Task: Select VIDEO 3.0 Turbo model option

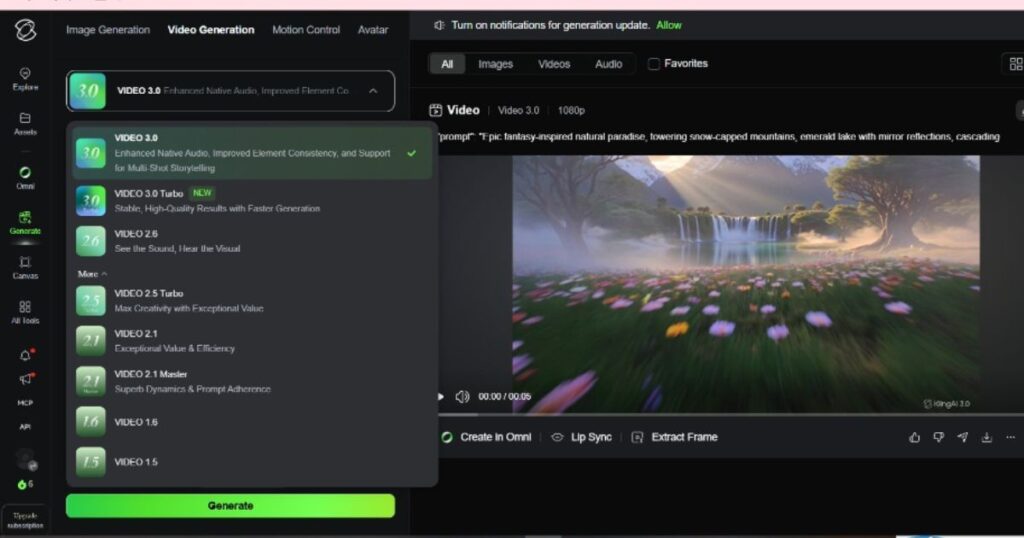Action: [251, 200]
